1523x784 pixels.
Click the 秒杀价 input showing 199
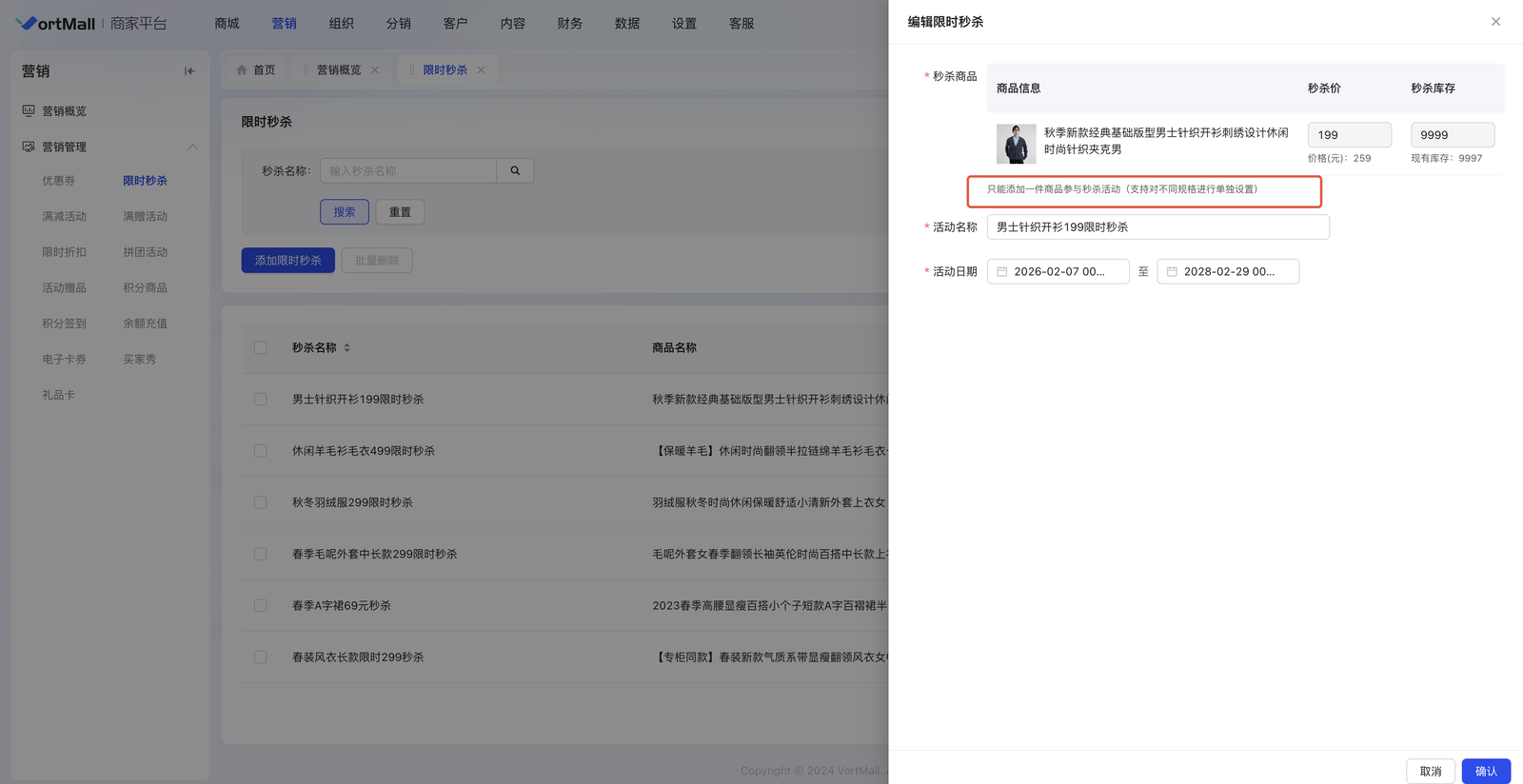[x=1348, y=135]
